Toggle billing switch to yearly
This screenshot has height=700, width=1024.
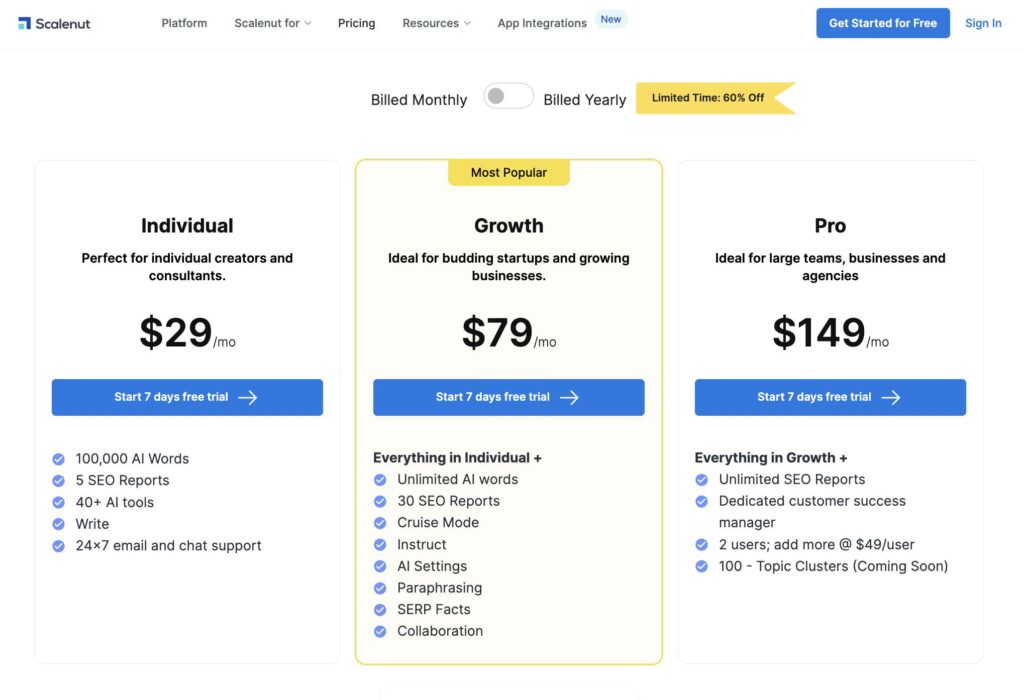(508, 97)
